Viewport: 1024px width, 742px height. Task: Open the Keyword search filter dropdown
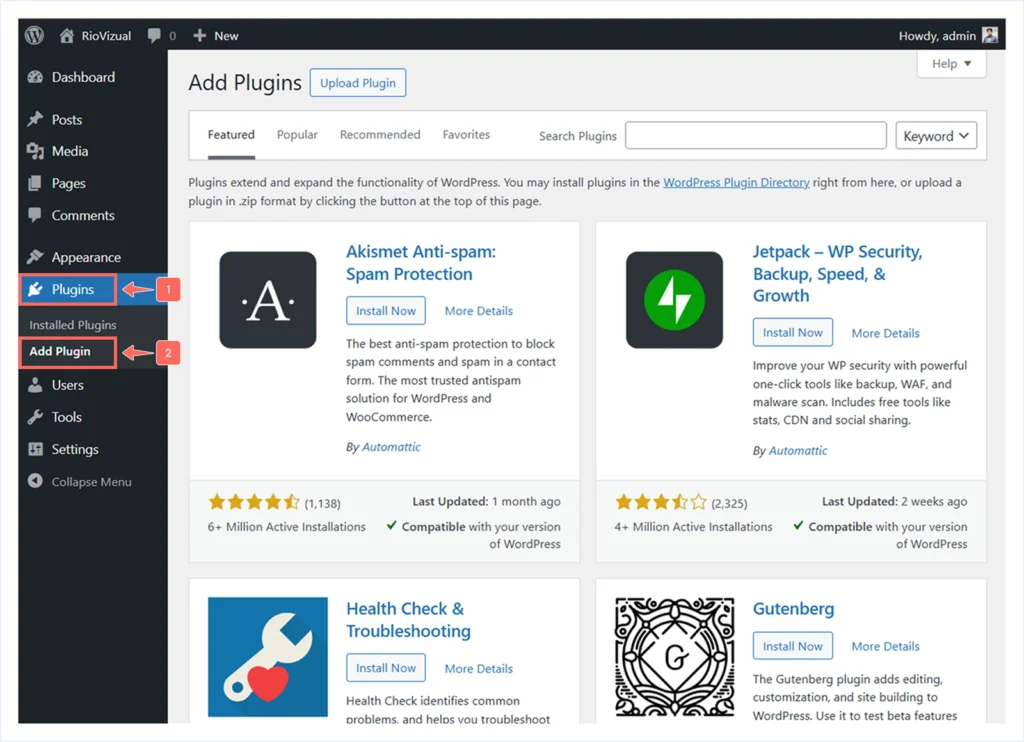coord(935,135)
